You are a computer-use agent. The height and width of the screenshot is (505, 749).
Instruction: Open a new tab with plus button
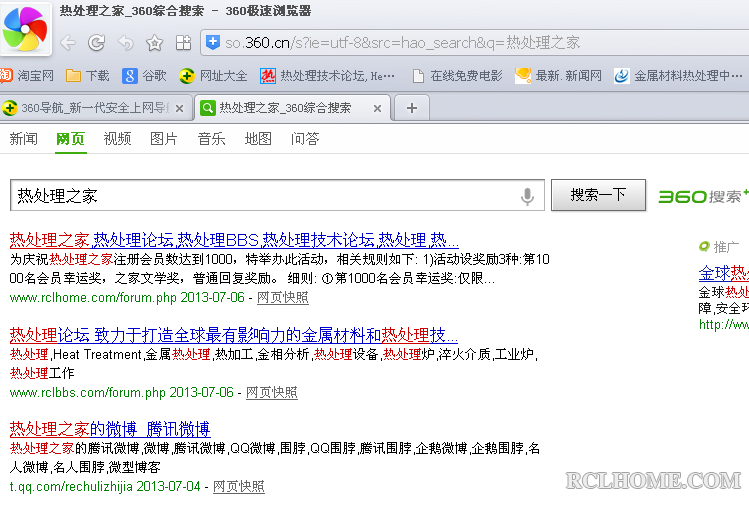pyautogui.click(x=412, y=108)
